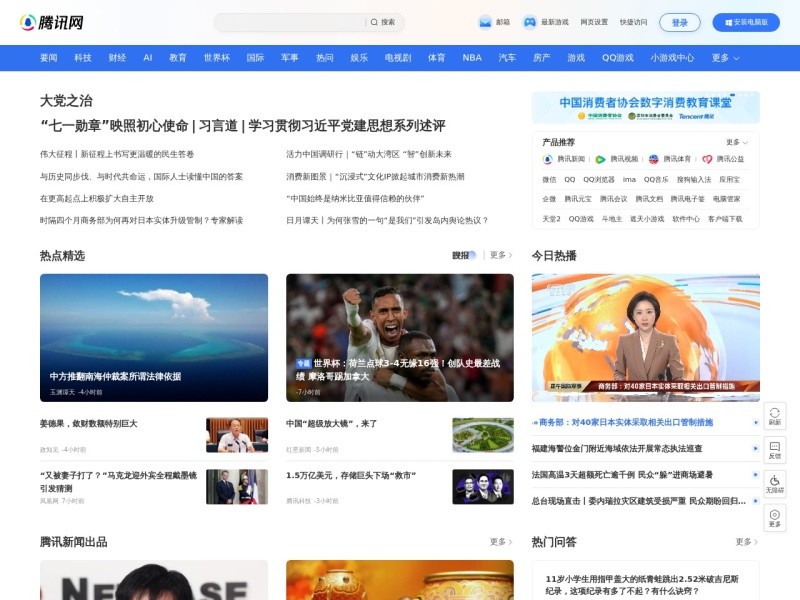Open the thumbnail beside 姜德果 article
The width and height of the screenshot is (800, 600).
237,435
